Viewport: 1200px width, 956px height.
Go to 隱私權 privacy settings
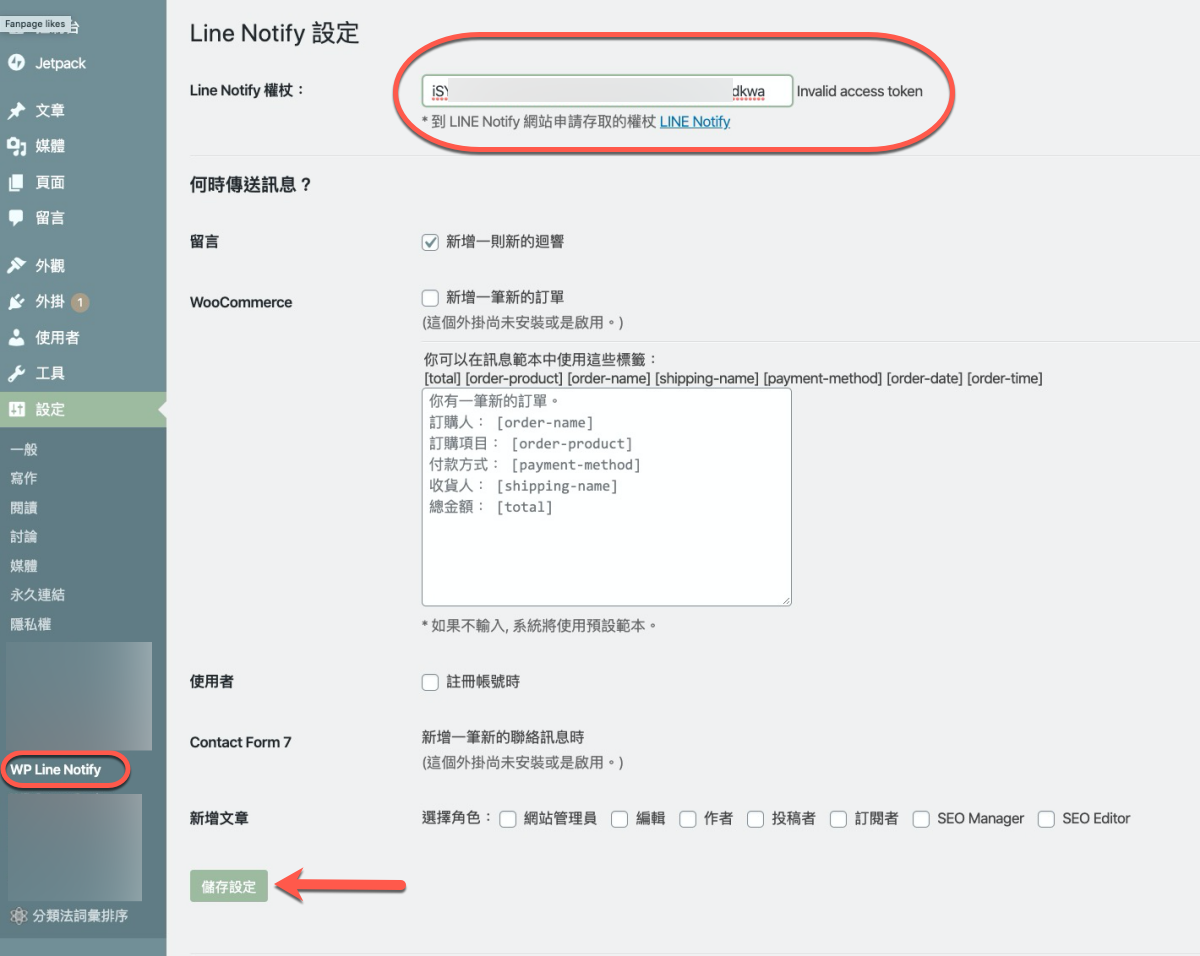(x=31, y=624)
